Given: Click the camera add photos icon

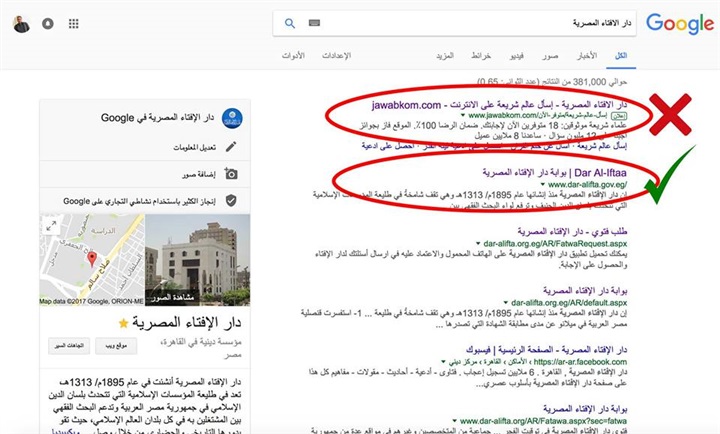Looking at the screenshot, I should tap(231, 174).
